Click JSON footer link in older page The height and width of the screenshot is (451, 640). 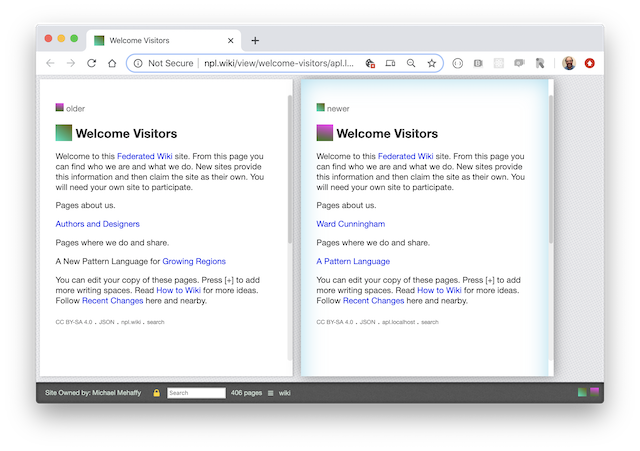click(107, 322)
